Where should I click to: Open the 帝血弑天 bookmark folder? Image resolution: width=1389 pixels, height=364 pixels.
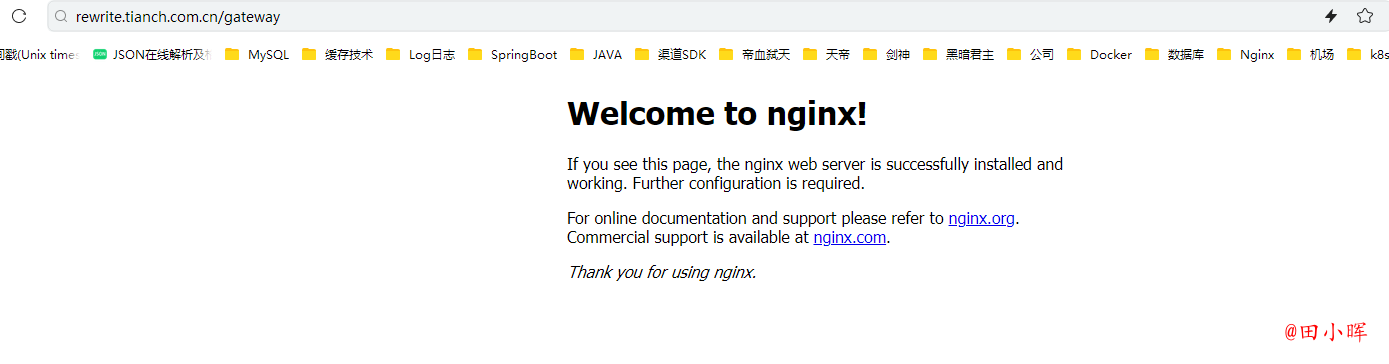(x=754, y=55)
